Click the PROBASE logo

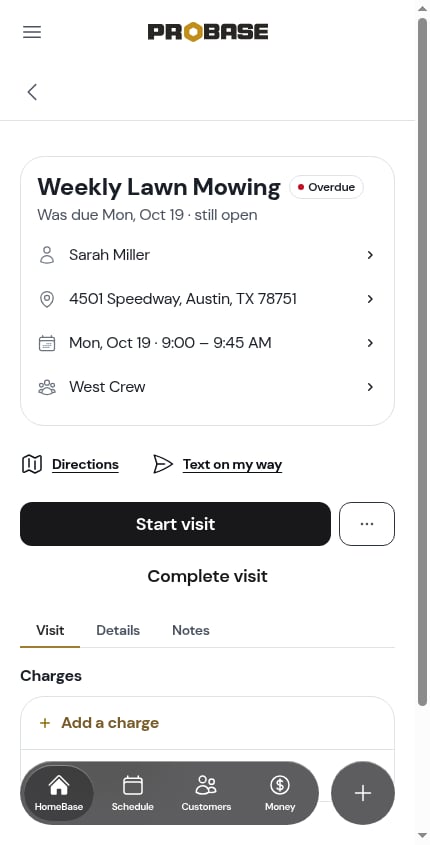pyautogui.click(x=207, y=32)
